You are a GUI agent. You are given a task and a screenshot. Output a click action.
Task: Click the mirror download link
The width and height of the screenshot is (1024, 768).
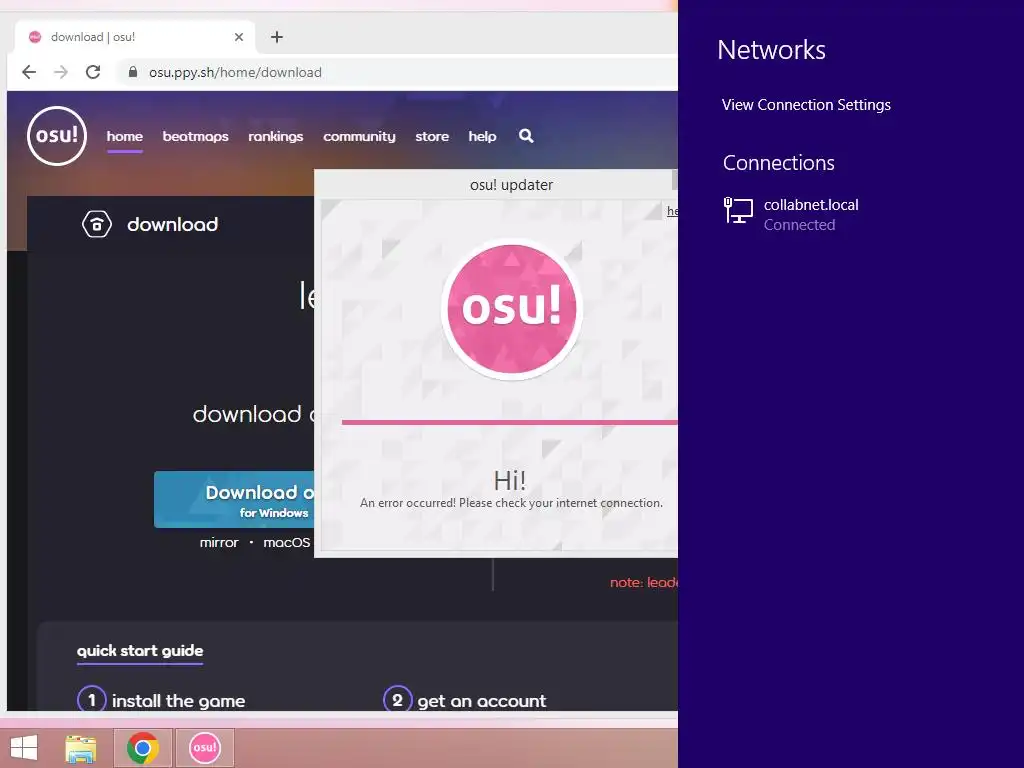point(219,543)
